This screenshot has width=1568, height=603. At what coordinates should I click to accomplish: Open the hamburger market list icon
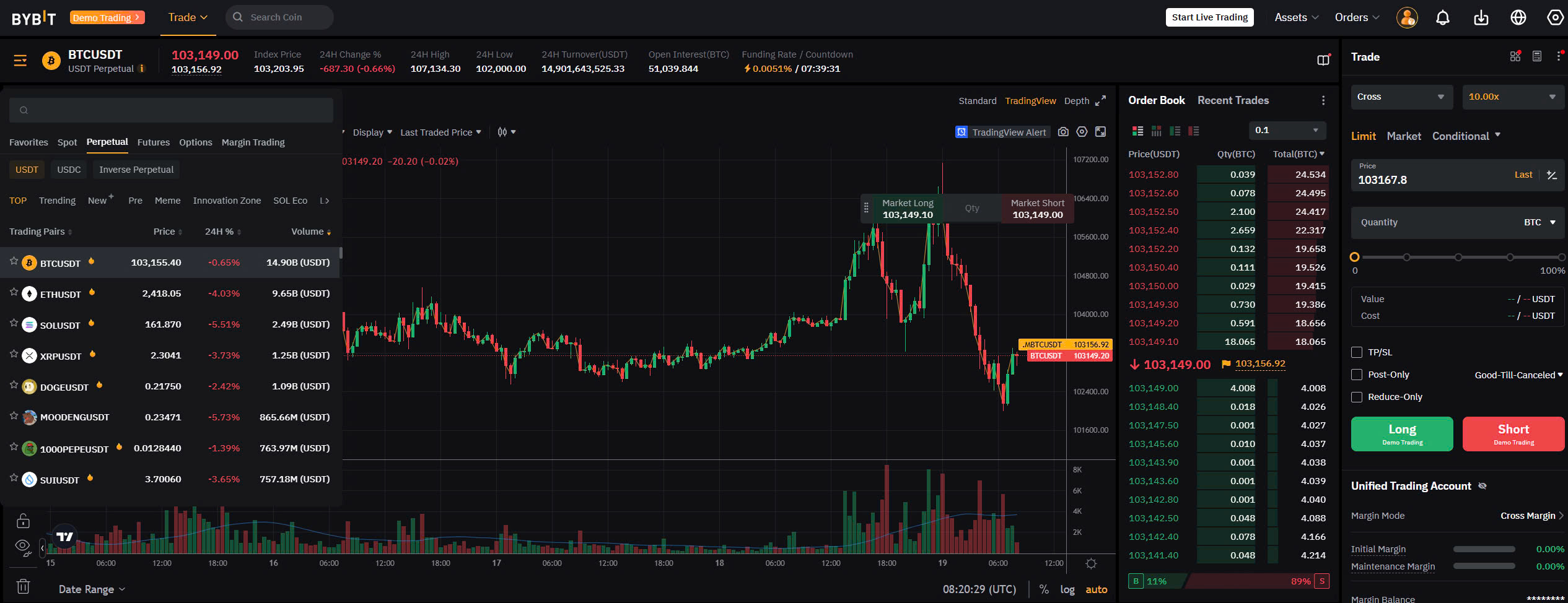pos(20,60)
